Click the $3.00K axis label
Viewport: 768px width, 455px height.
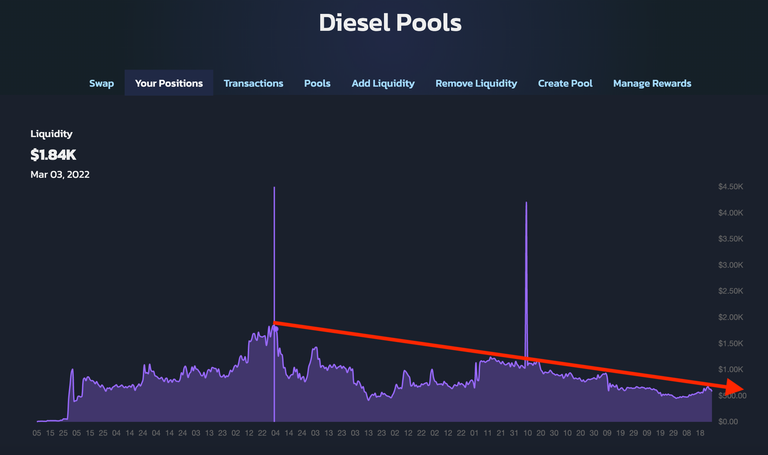(x=730, y=265)
